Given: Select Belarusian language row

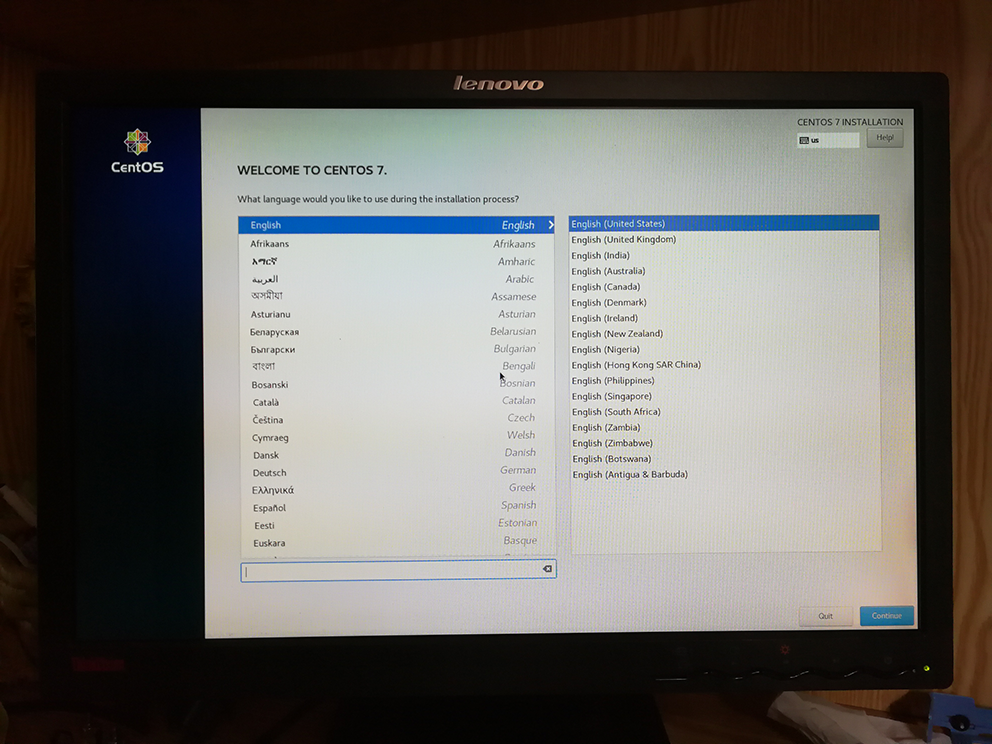Looking at the screenshot, I should point(396,332).
